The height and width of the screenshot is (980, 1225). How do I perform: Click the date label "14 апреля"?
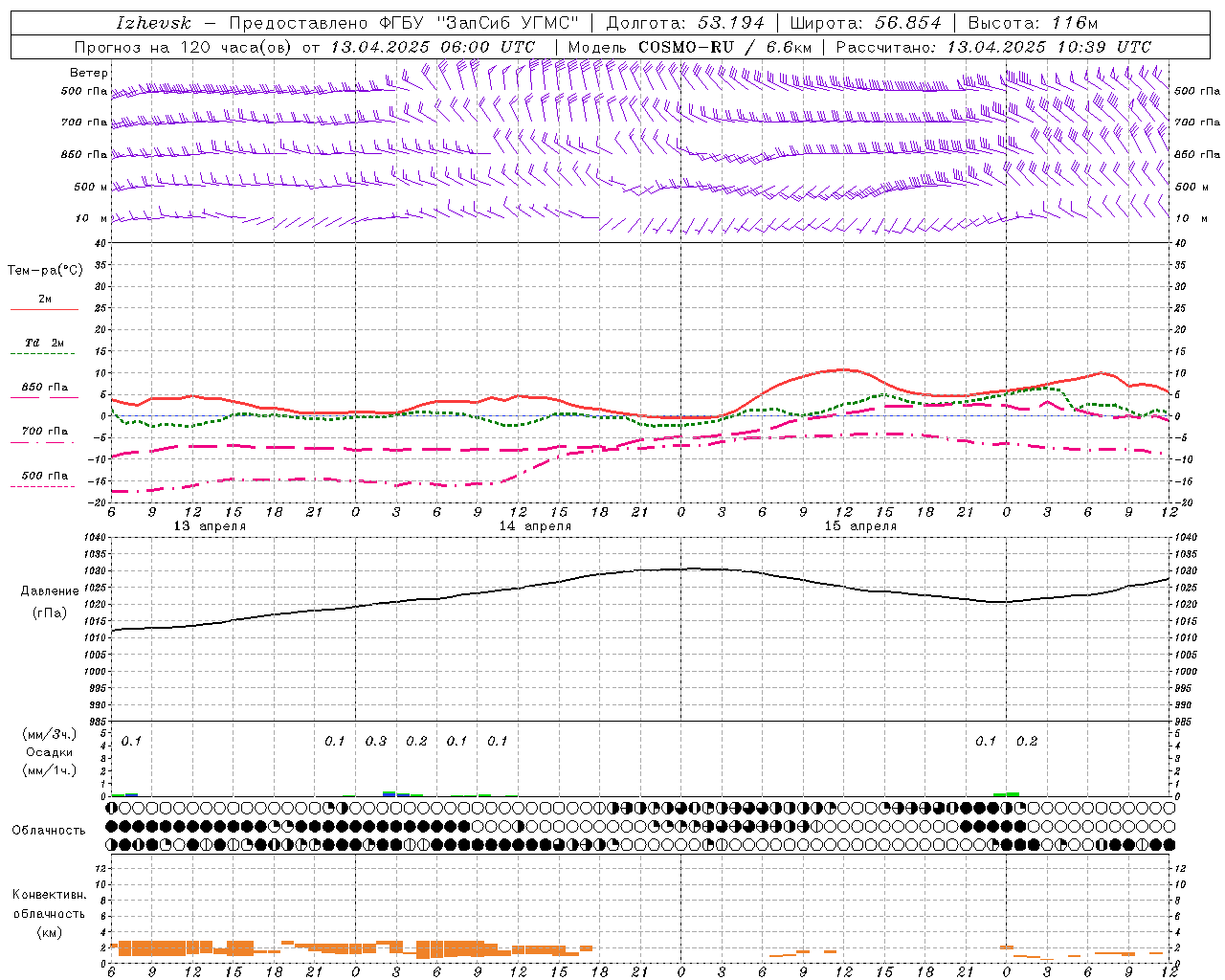(x=535, y=526)
